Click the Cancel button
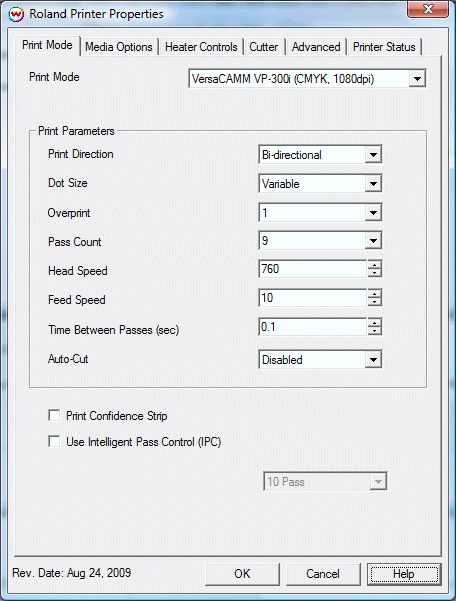This screenshot has height=601, width=456. [323, 574]
